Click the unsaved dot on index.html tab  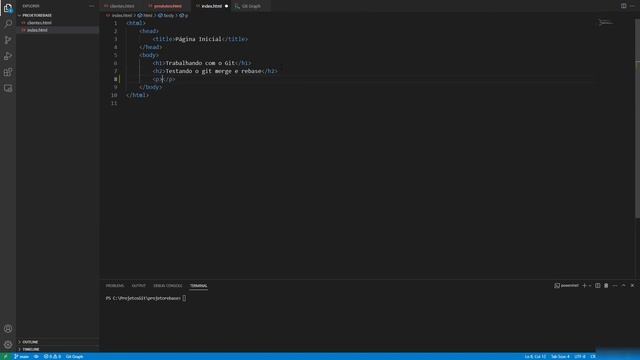click(227, 6)
